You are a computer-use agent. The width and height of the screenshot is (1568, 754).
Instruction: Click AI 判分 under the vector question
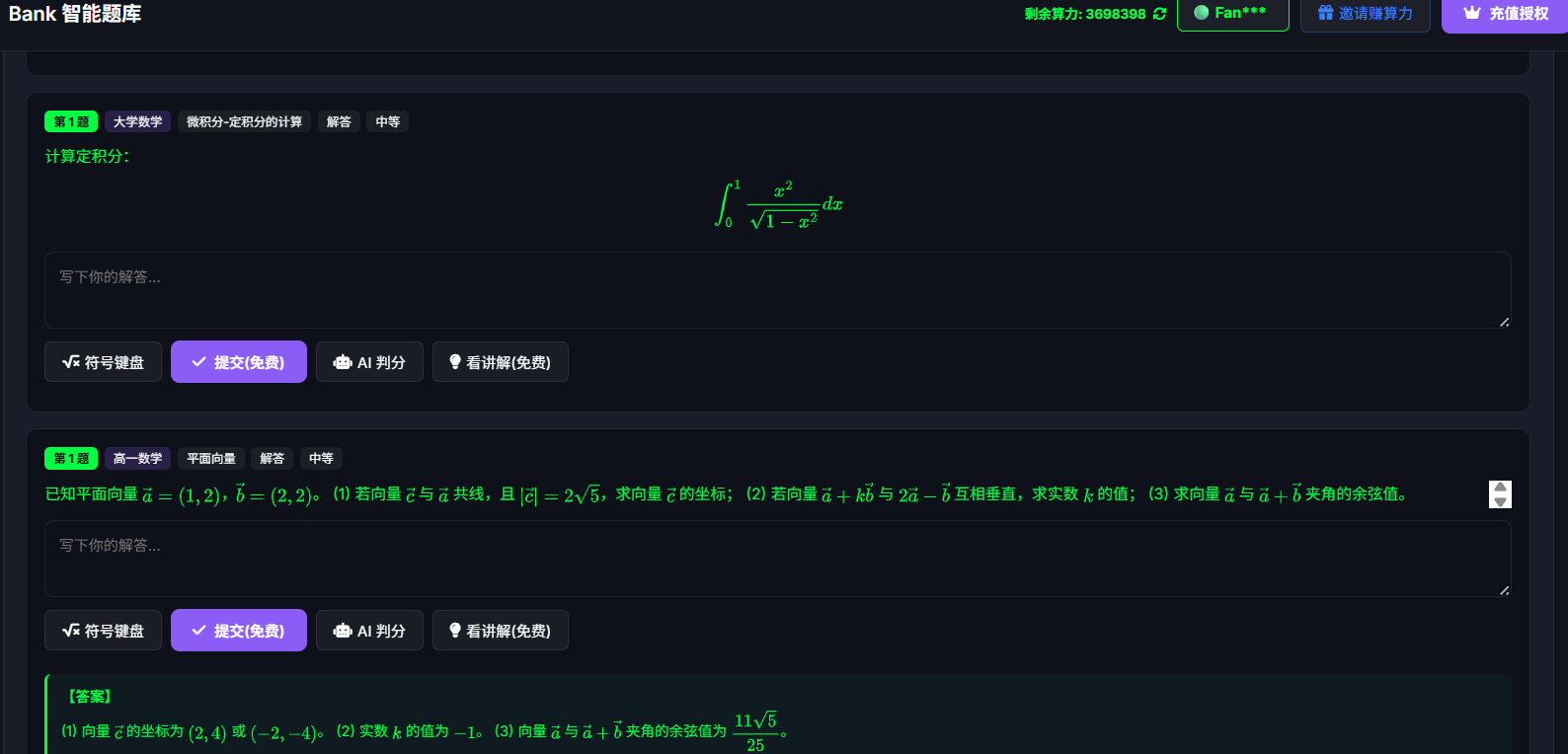(x=369, y=631)
